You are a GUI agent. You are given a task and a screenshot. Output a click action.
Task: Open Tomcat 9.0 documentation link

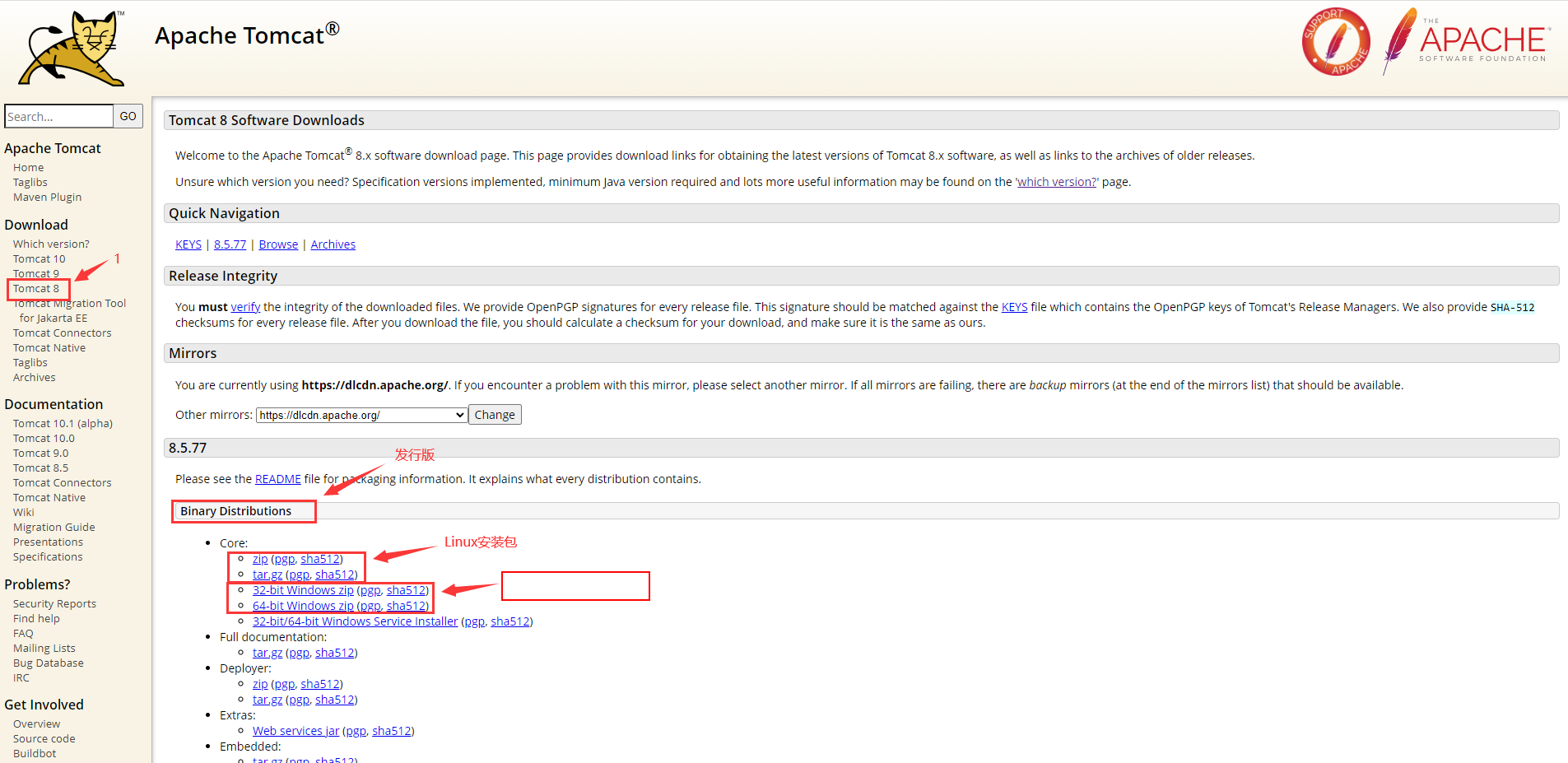[x=41, y=453]
